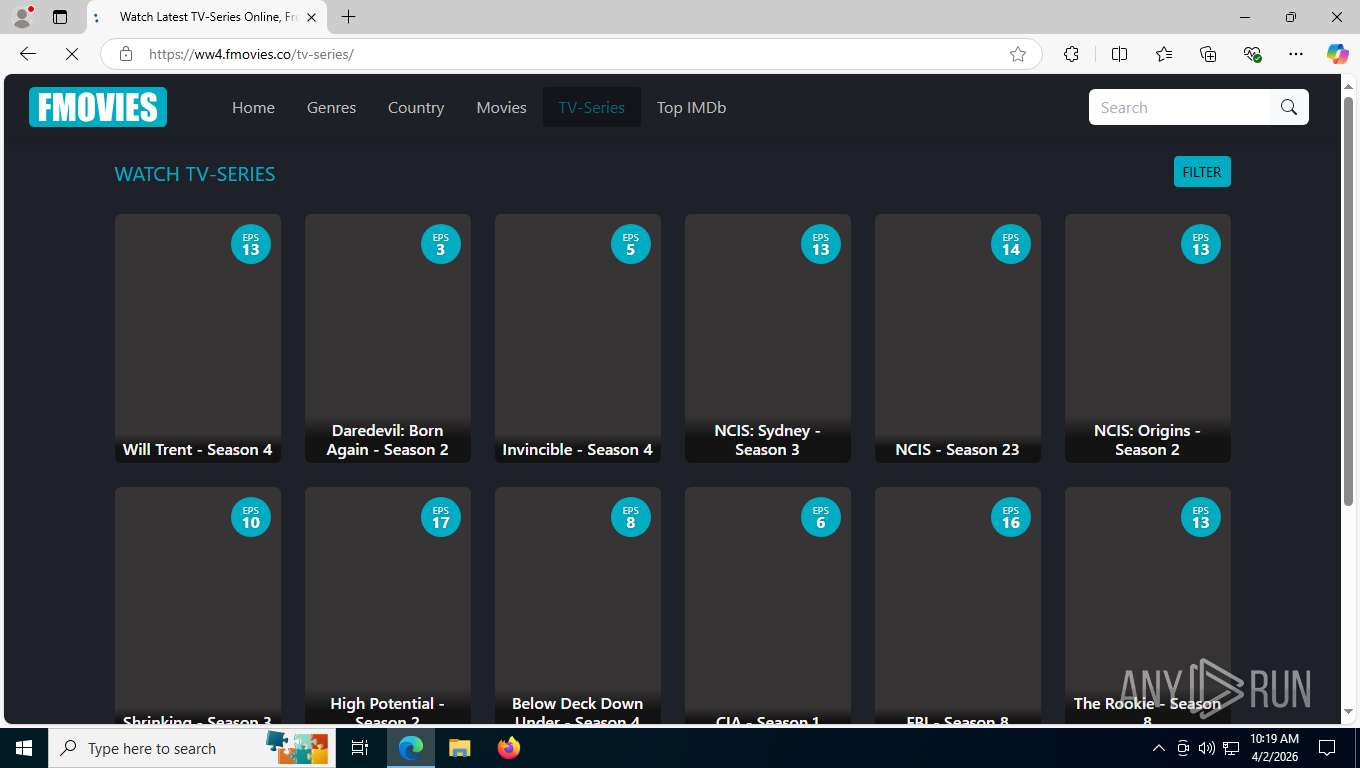View site information lock icon
This screenshot has width=1360, height=768.
pos(126,54)
